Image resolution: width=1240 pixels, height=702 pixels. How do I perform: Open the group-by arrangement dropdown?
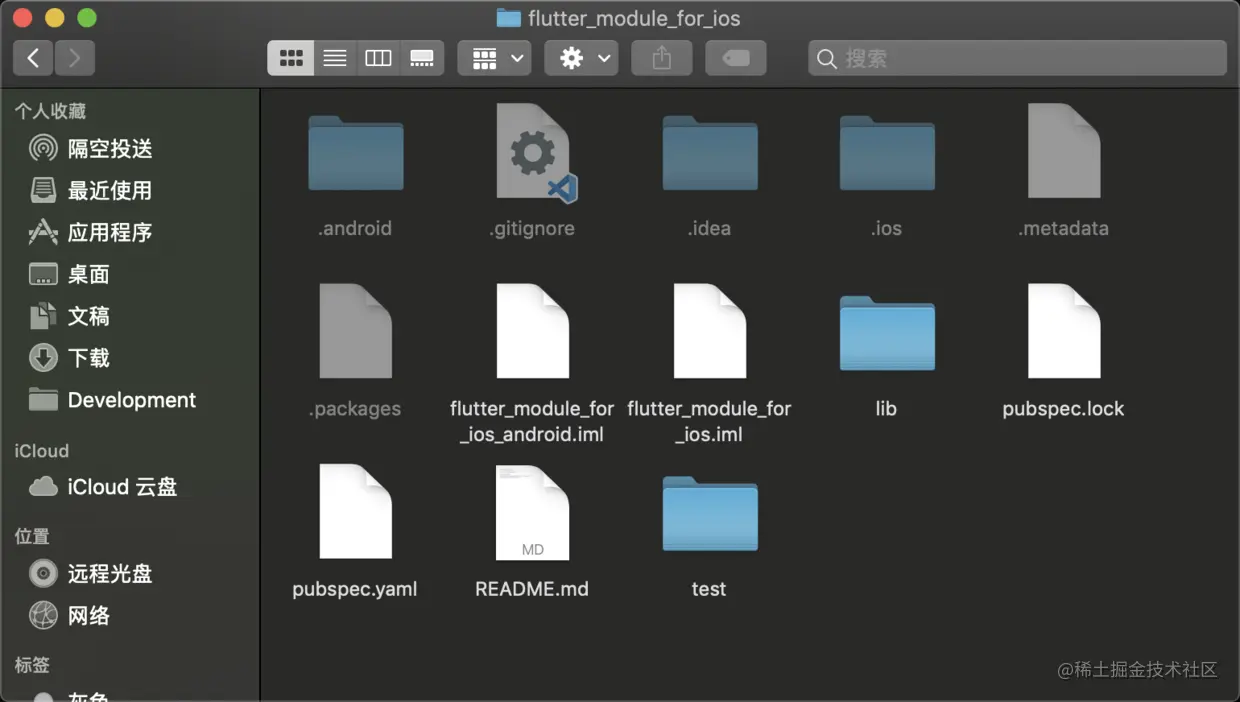click(x=494, y=58)
